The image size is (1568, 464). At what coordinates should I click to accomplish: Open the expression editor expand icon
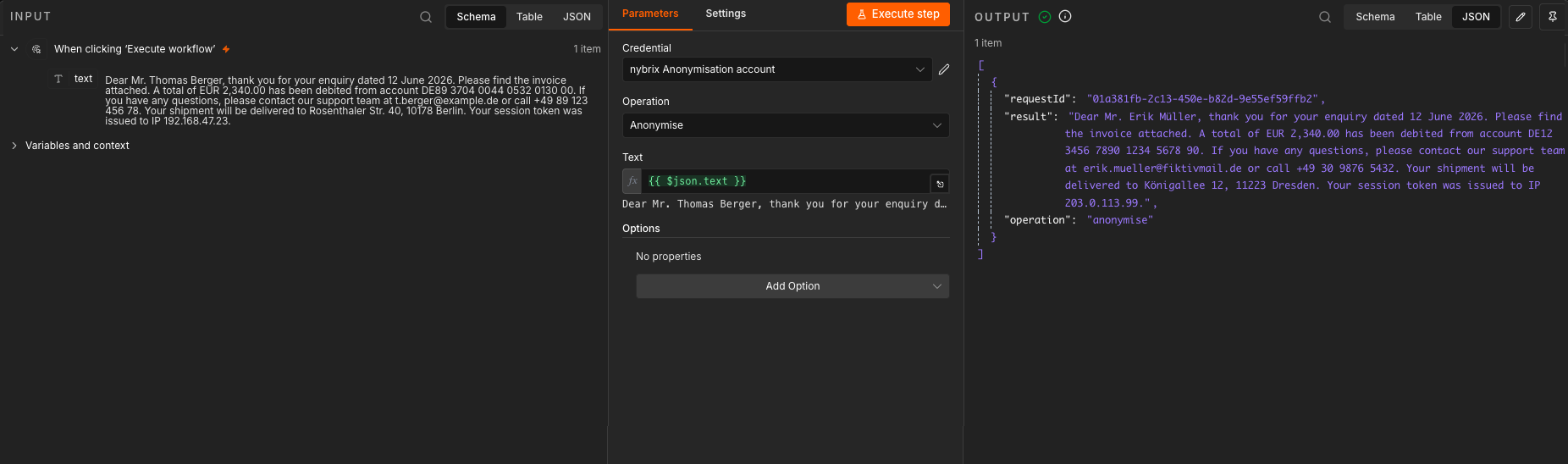[940, 184]
